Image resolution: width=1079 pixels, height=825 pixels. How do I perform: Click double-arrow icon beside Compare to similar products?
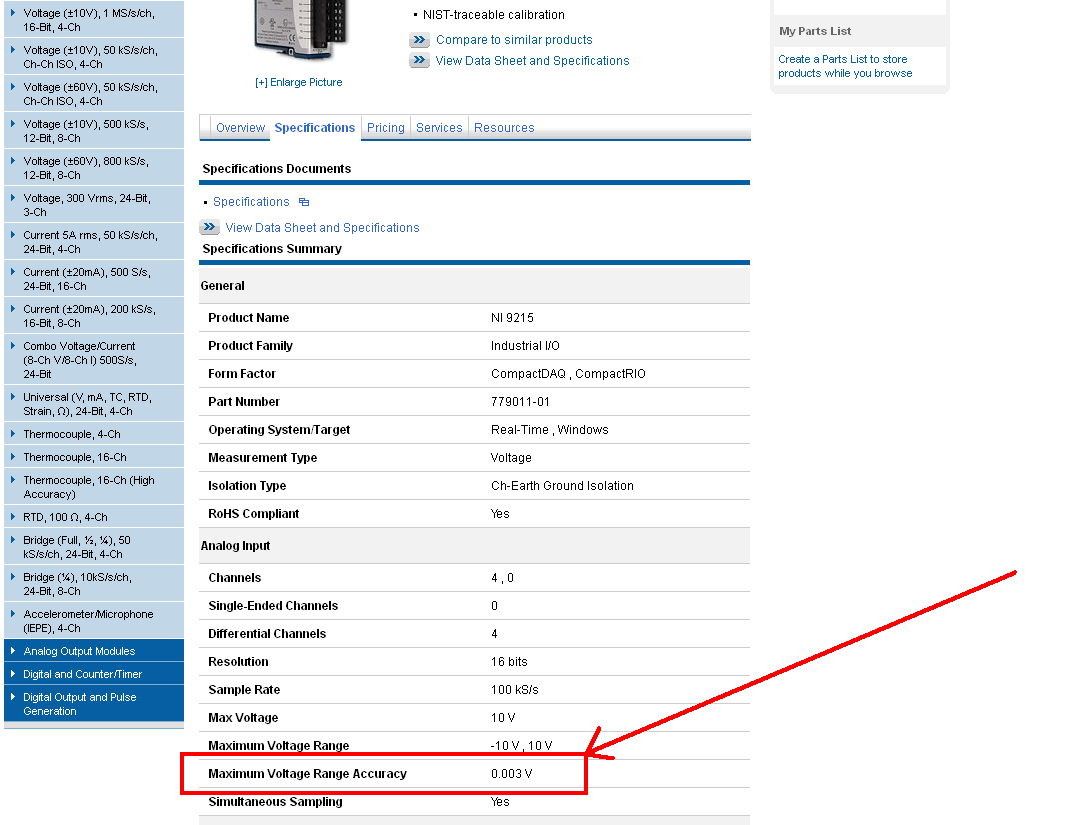[420, 40]
